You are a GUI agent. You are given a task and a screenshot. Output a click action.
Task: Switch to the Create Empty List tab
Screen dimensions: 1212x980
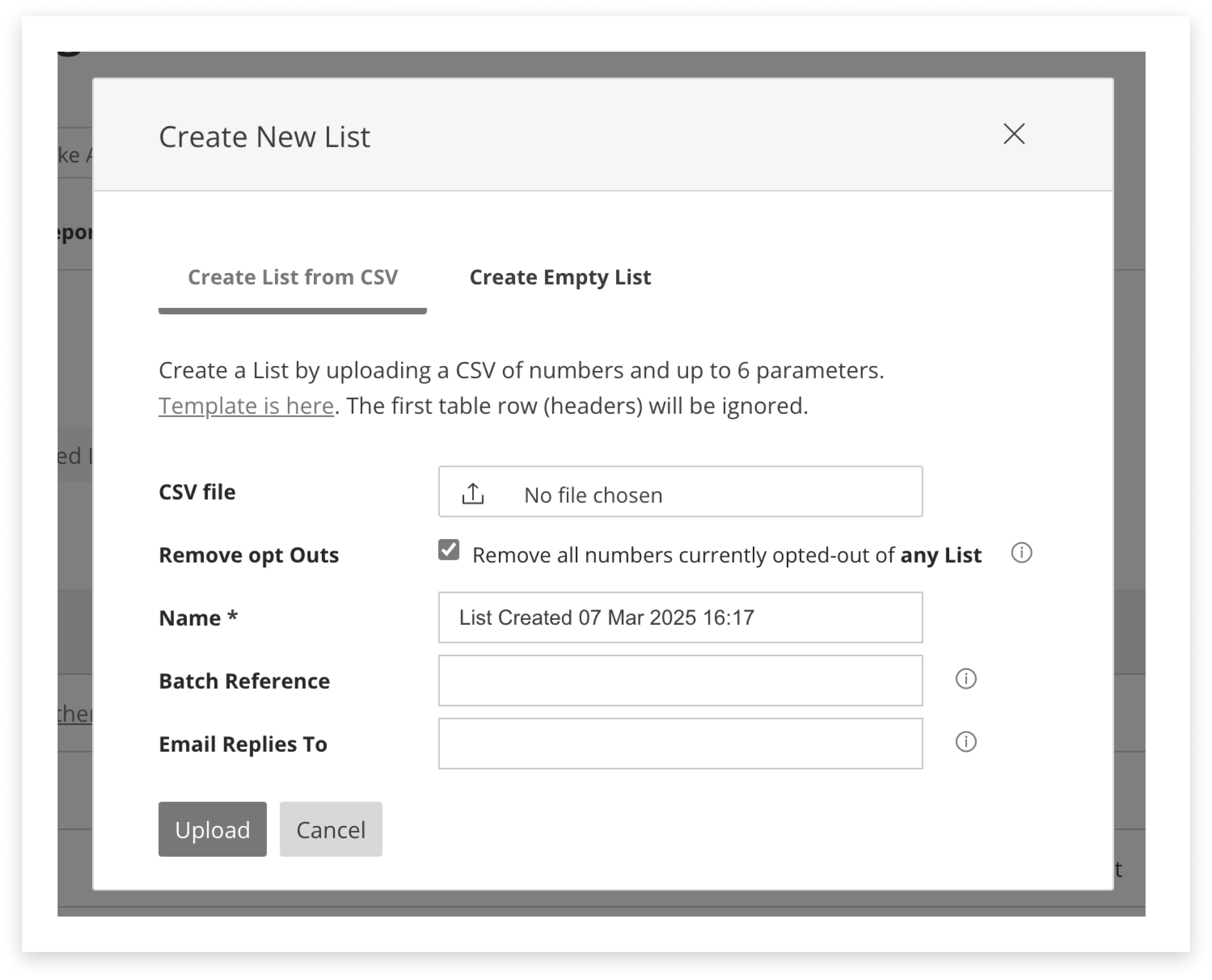pos(560,277)
